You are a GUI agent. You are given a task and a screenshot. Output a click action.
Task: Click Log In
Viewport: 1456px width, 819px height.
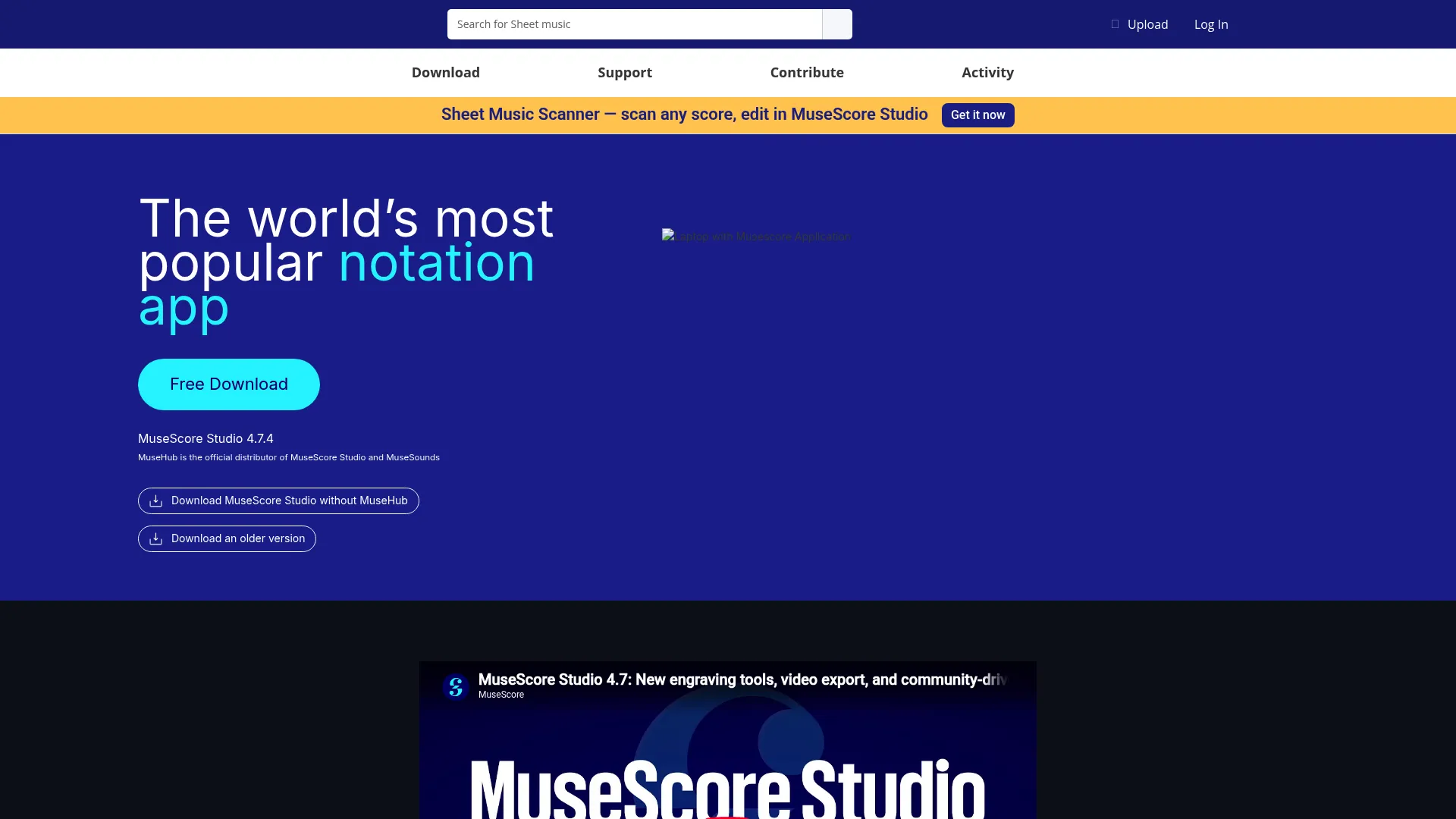1211,24
